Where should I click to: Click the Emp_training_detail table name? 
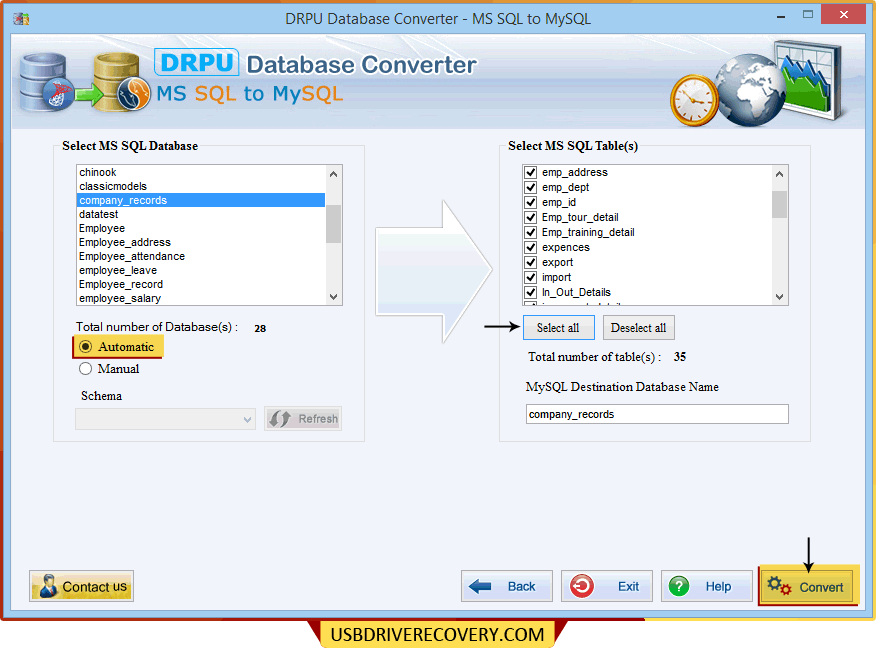pyautogui.click(x=588, y=232)
